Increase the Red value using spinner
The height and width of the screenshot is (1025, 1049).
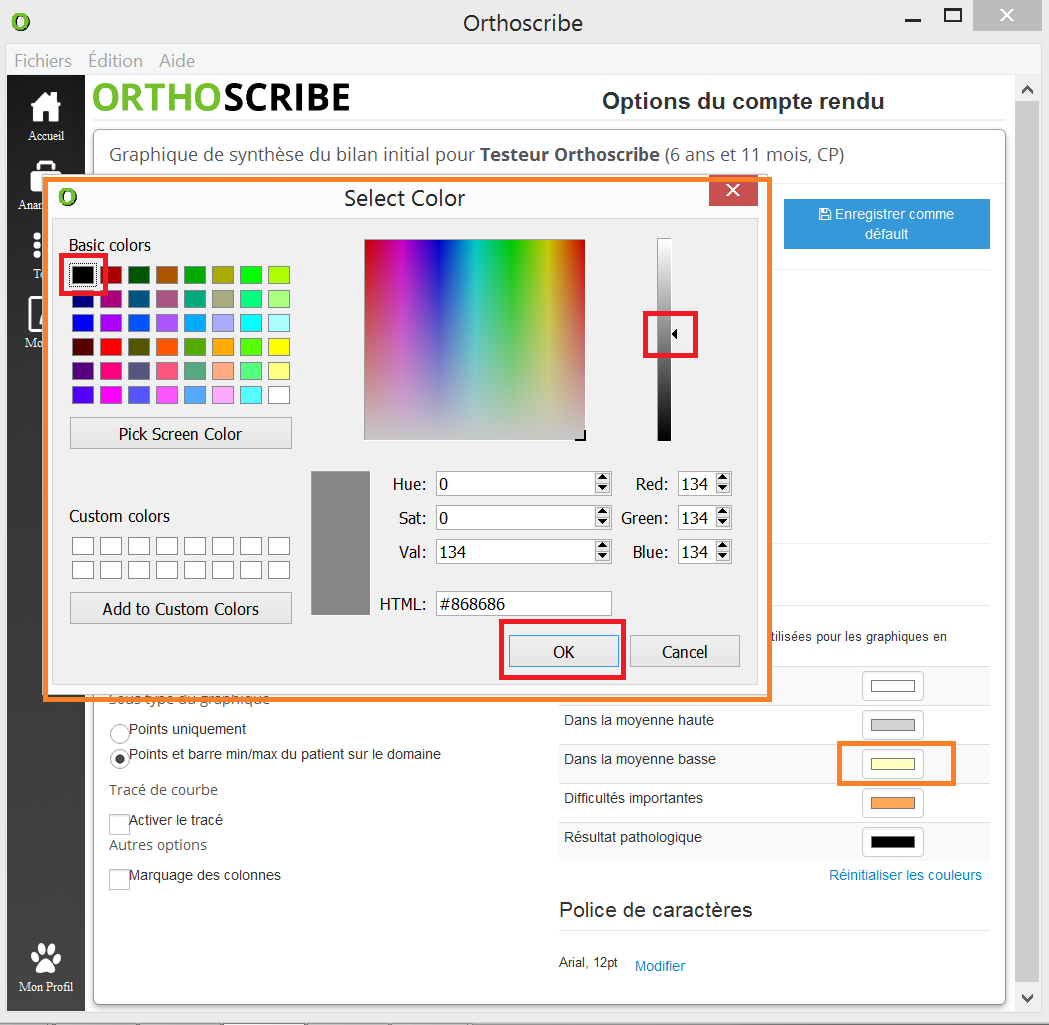coord(723,479)
